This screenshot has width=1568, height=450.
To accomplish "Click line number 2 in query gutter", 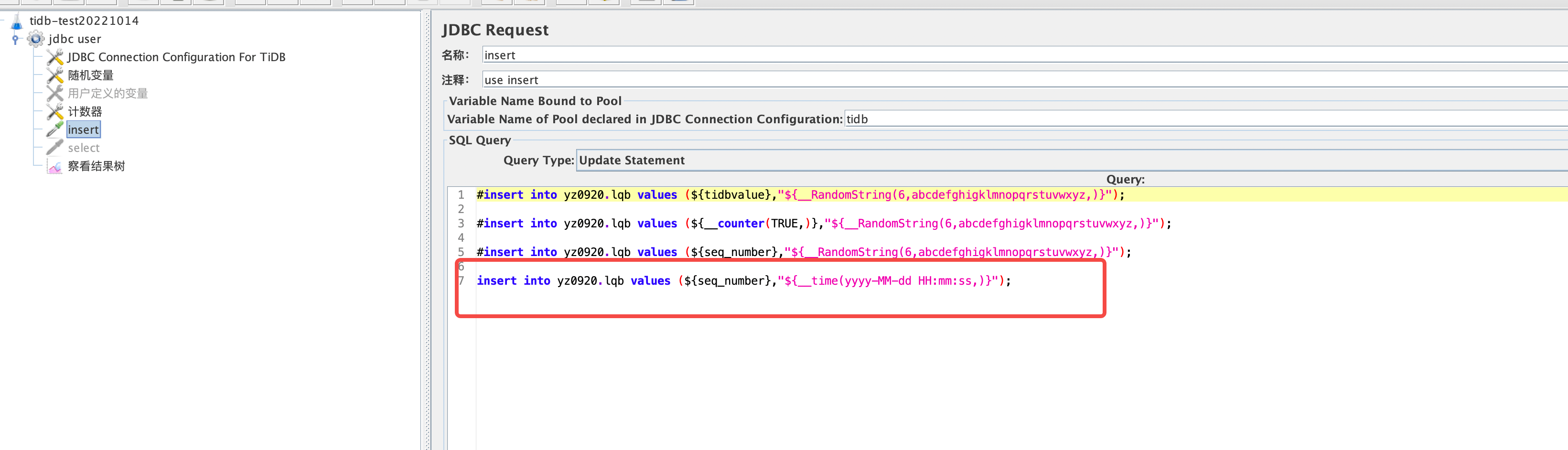I will pos(461,209).
